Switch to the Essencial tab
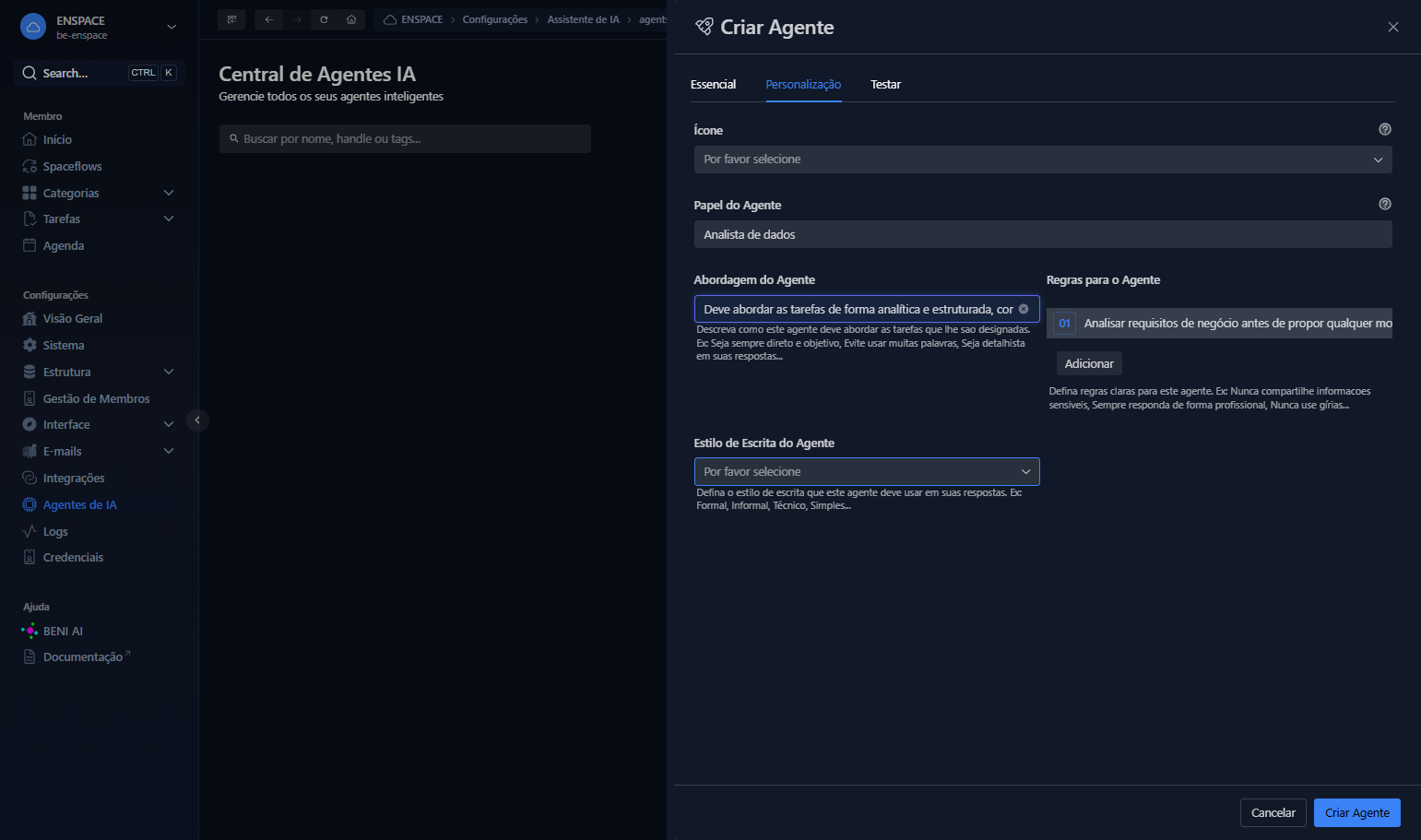Screen dimensions: 1421x840 713,84
